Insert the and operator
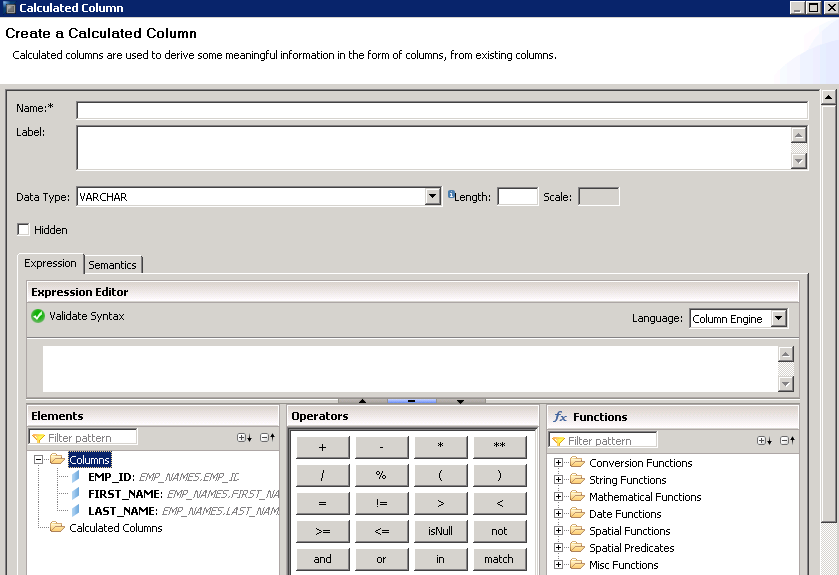 (322, 559)
